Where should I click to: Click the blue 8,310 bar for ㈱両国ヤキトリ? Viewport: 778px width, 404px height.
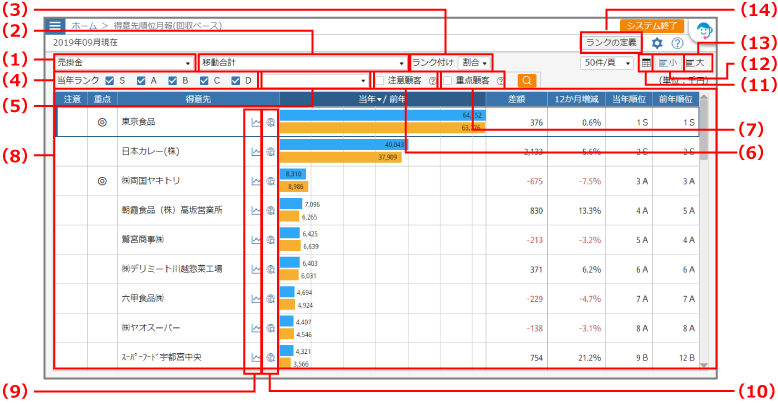coord(293,174)
